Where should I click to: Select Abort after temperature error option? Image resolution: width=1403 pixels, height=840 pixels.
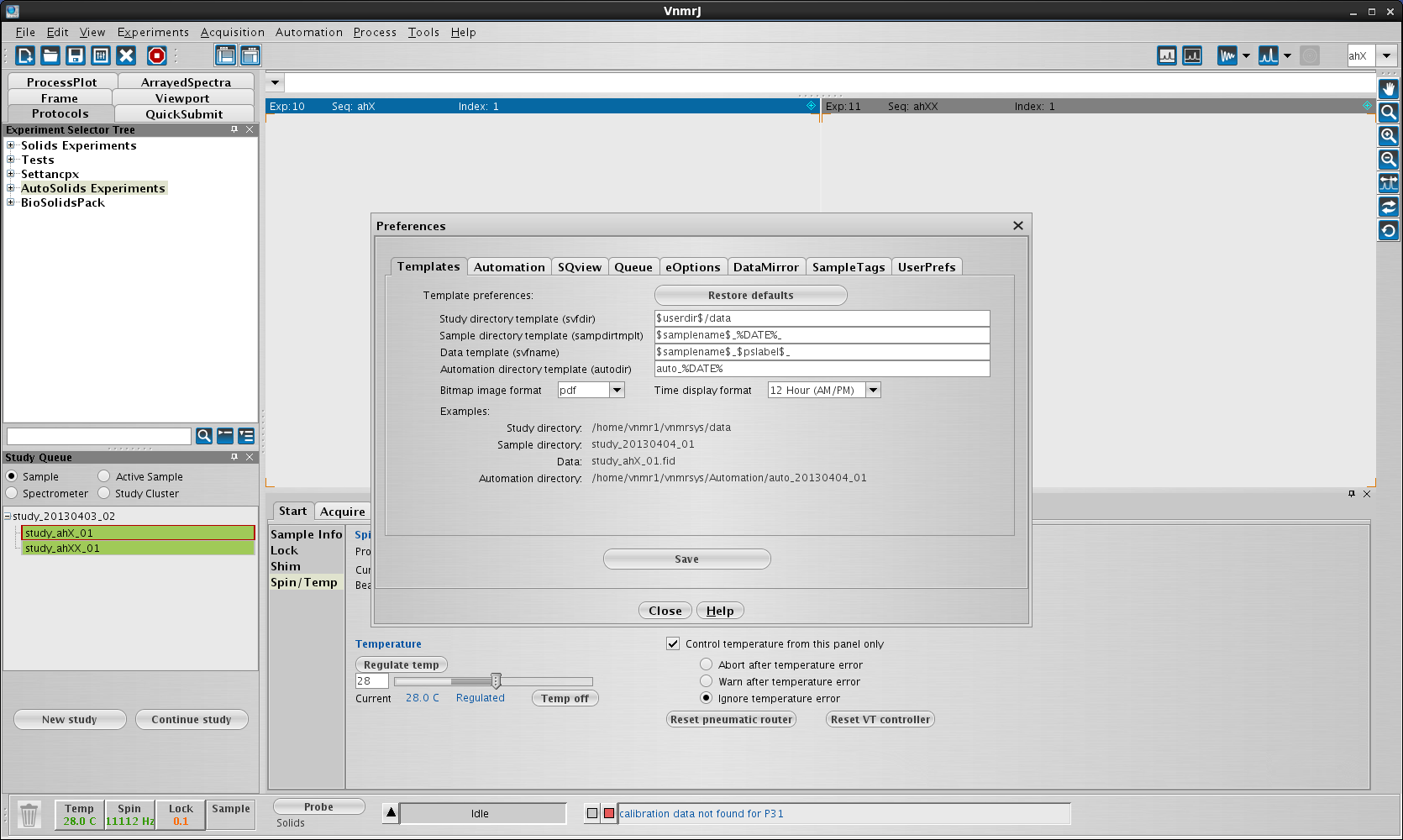pyautogui.click(x=707, y=664)
